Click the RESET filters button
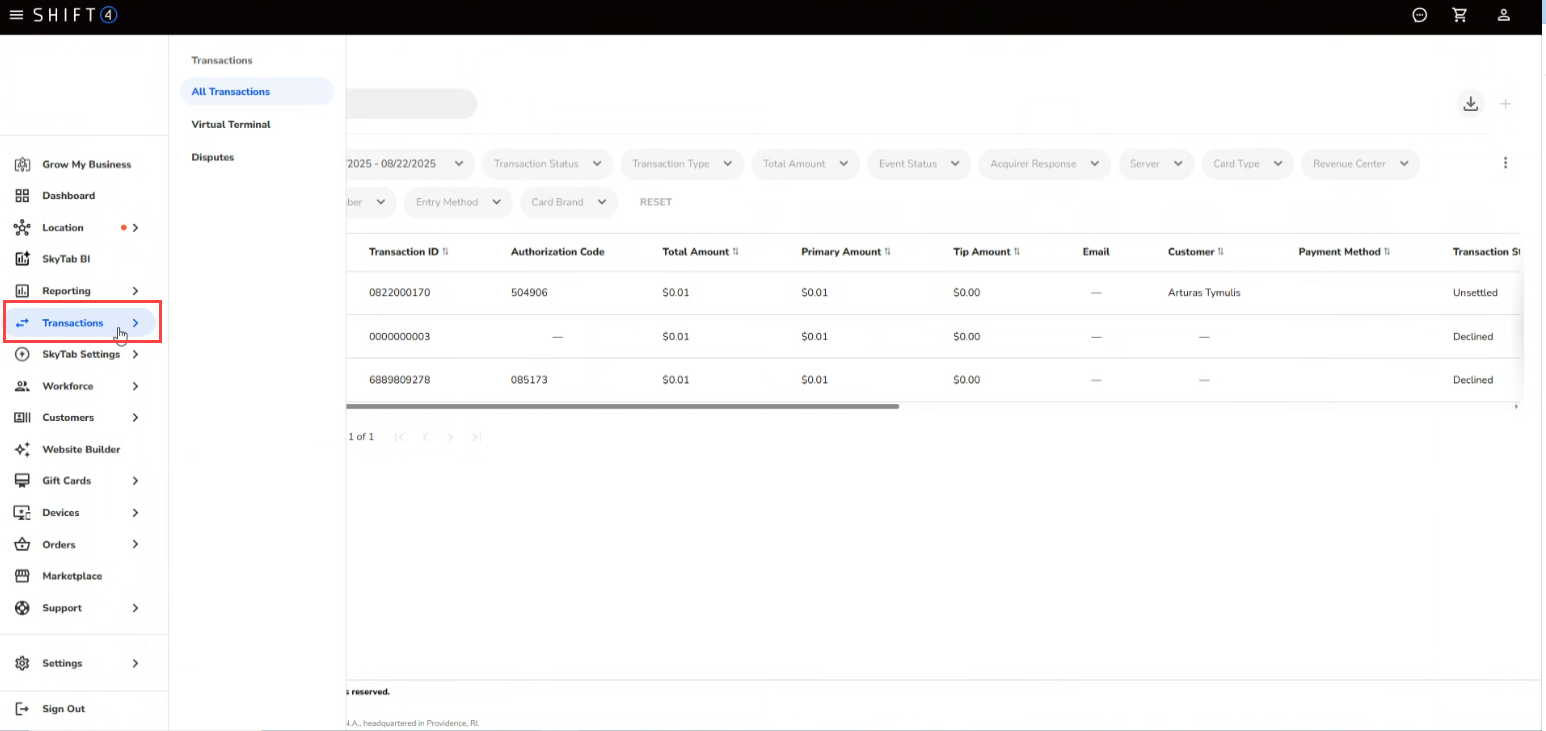Screen dimensions: 1546x731 (x=655, y=202)
